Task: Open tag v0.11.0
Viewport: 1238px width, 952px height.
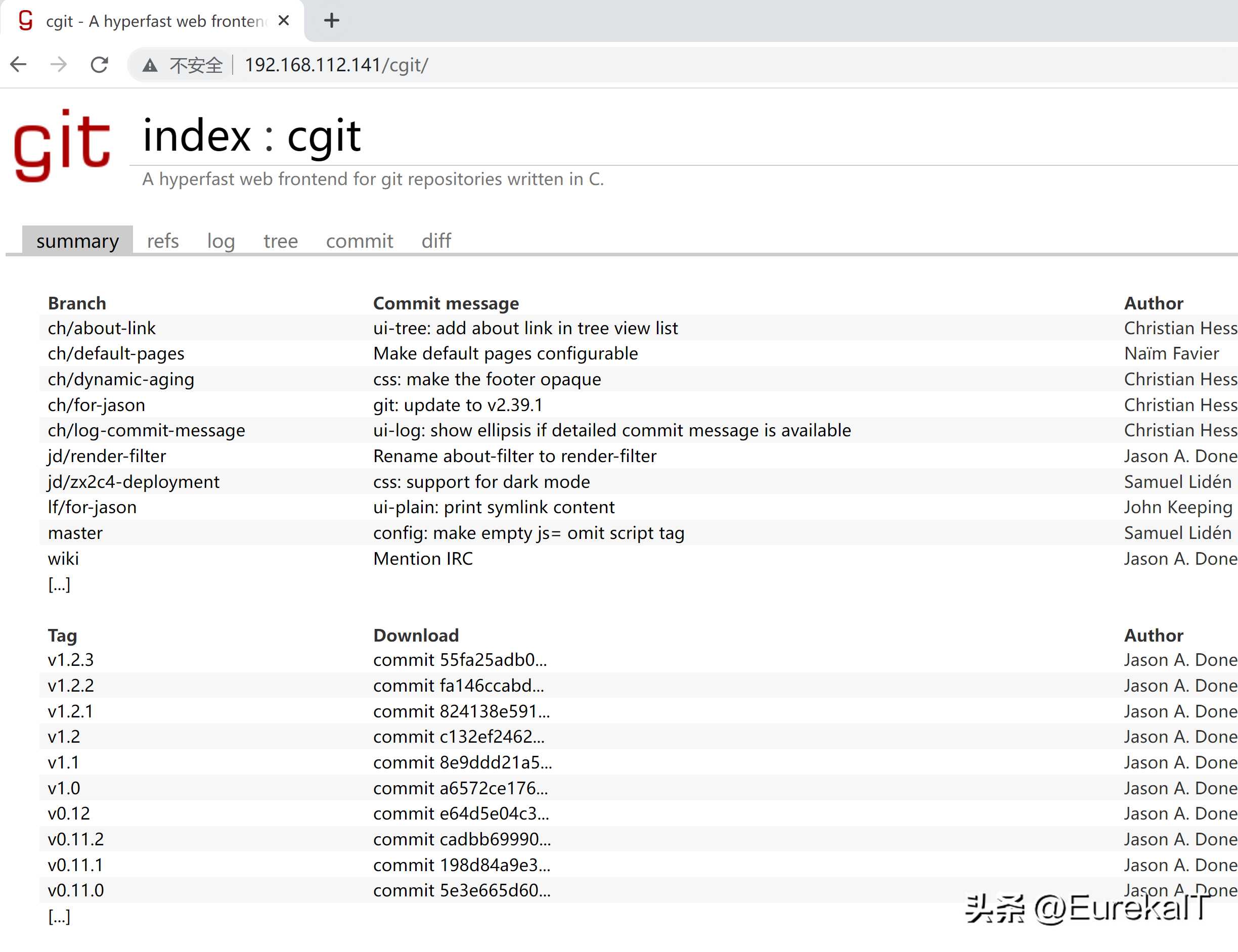Action: (x=76, y=891)
